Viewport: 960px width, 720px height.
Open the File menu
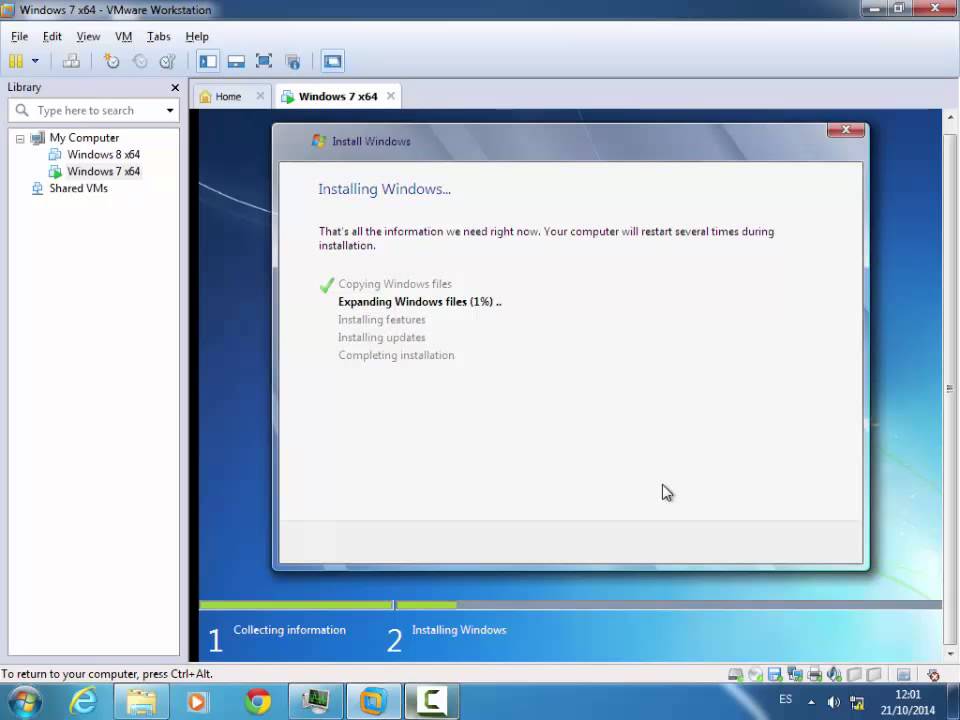click(x=19, y=37)
